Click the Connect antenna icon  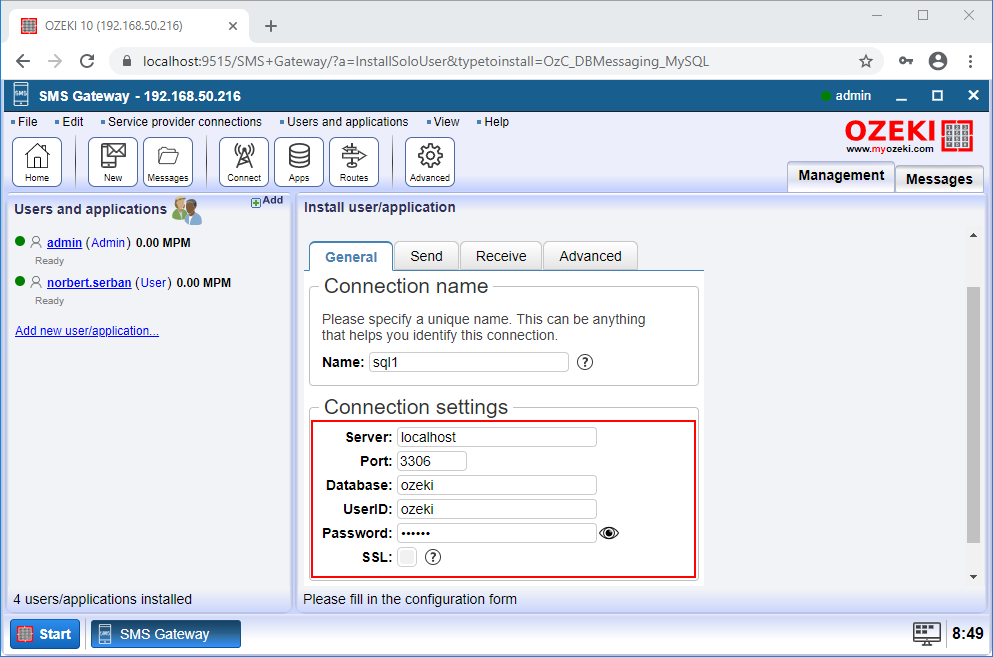click(243, 160)
